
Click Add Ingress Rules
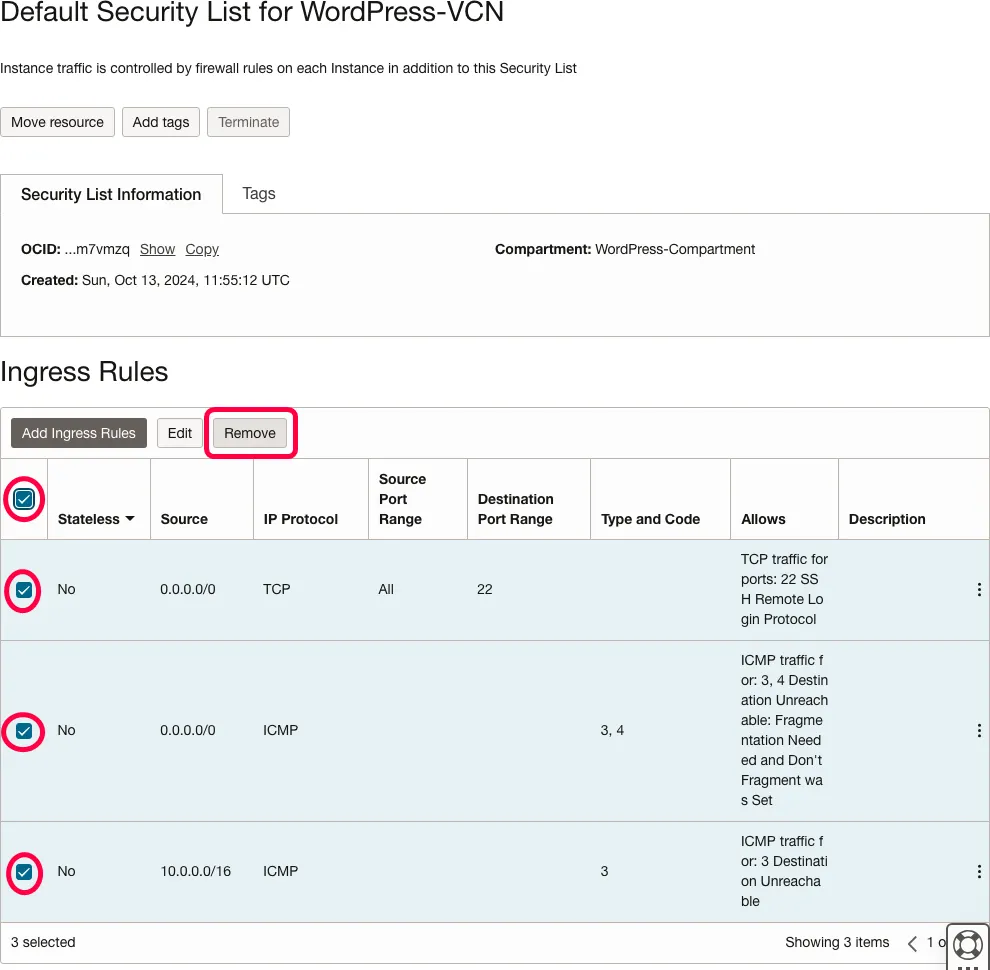coord(79,433)
